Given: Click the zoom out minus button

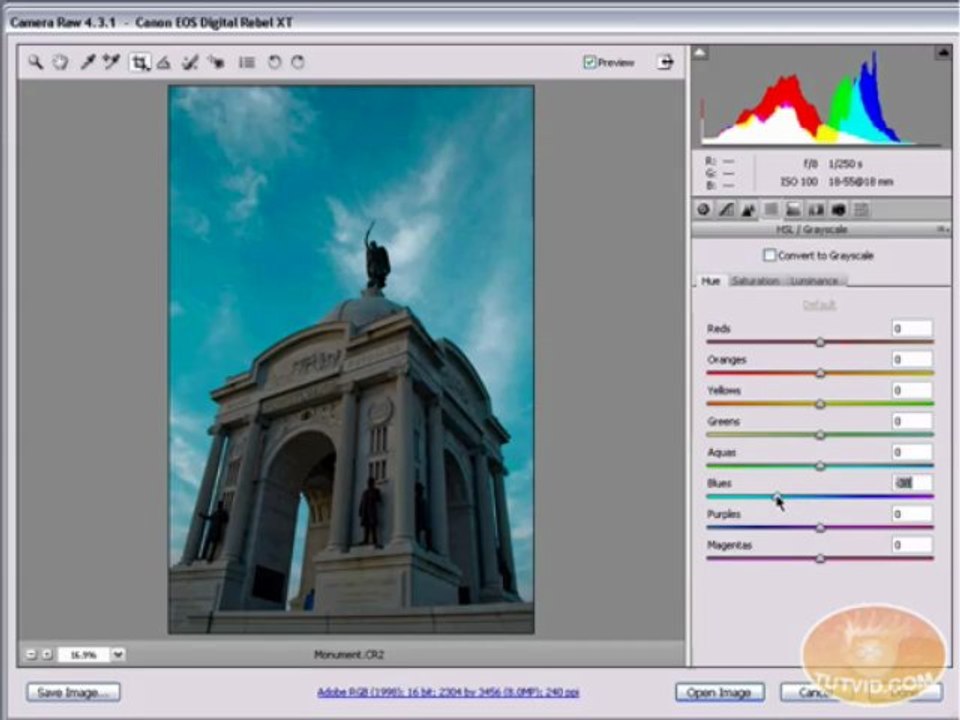Looking at the screenshot, I should coord(31,654).
